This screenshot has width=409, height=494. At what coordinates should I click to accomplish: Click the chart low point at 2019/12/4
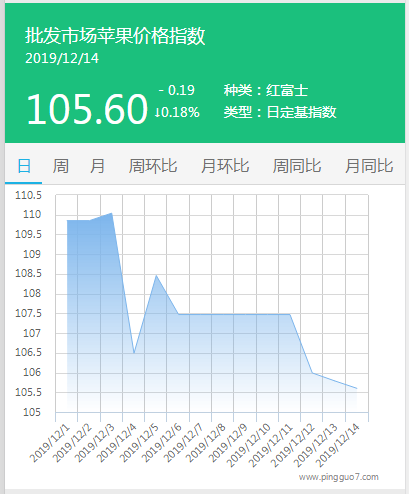(x=134, y=353)
